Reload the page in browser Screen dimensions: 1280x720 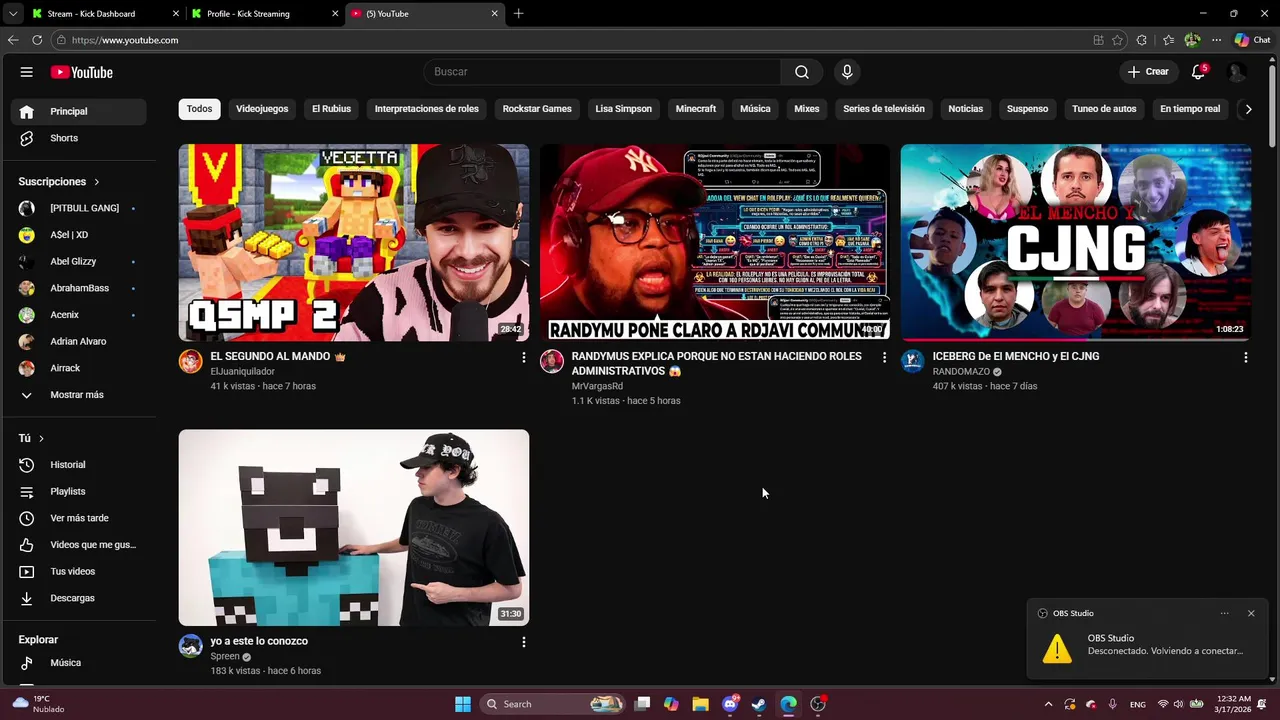pos(37,40)
